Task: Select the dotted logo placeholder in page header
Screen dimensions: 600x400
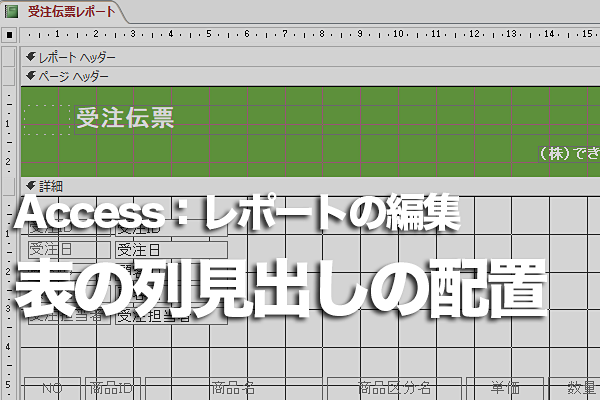Action: (x=47, y=120)
